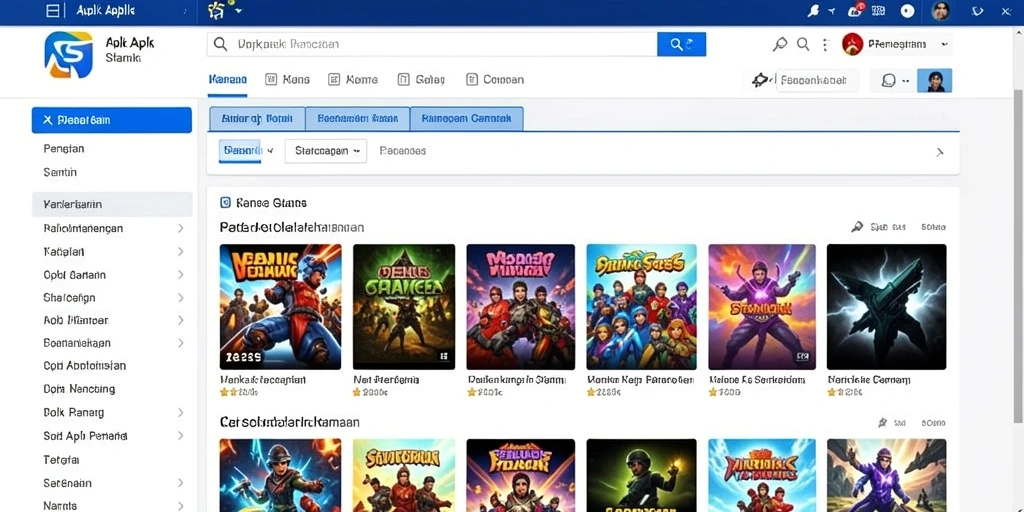
Task: Click the vertical page scrollbar
Action: pos(1017,256)
